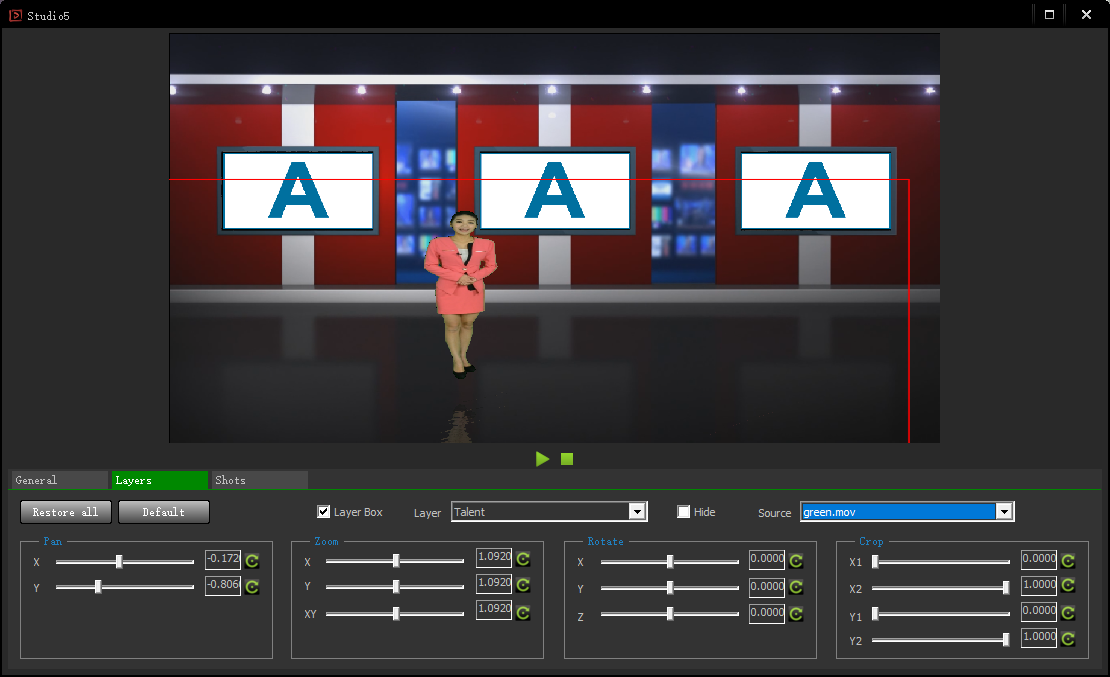Click the Crop Y1 value field
Screen dimensions: 1110x677
coord(1039,612)
